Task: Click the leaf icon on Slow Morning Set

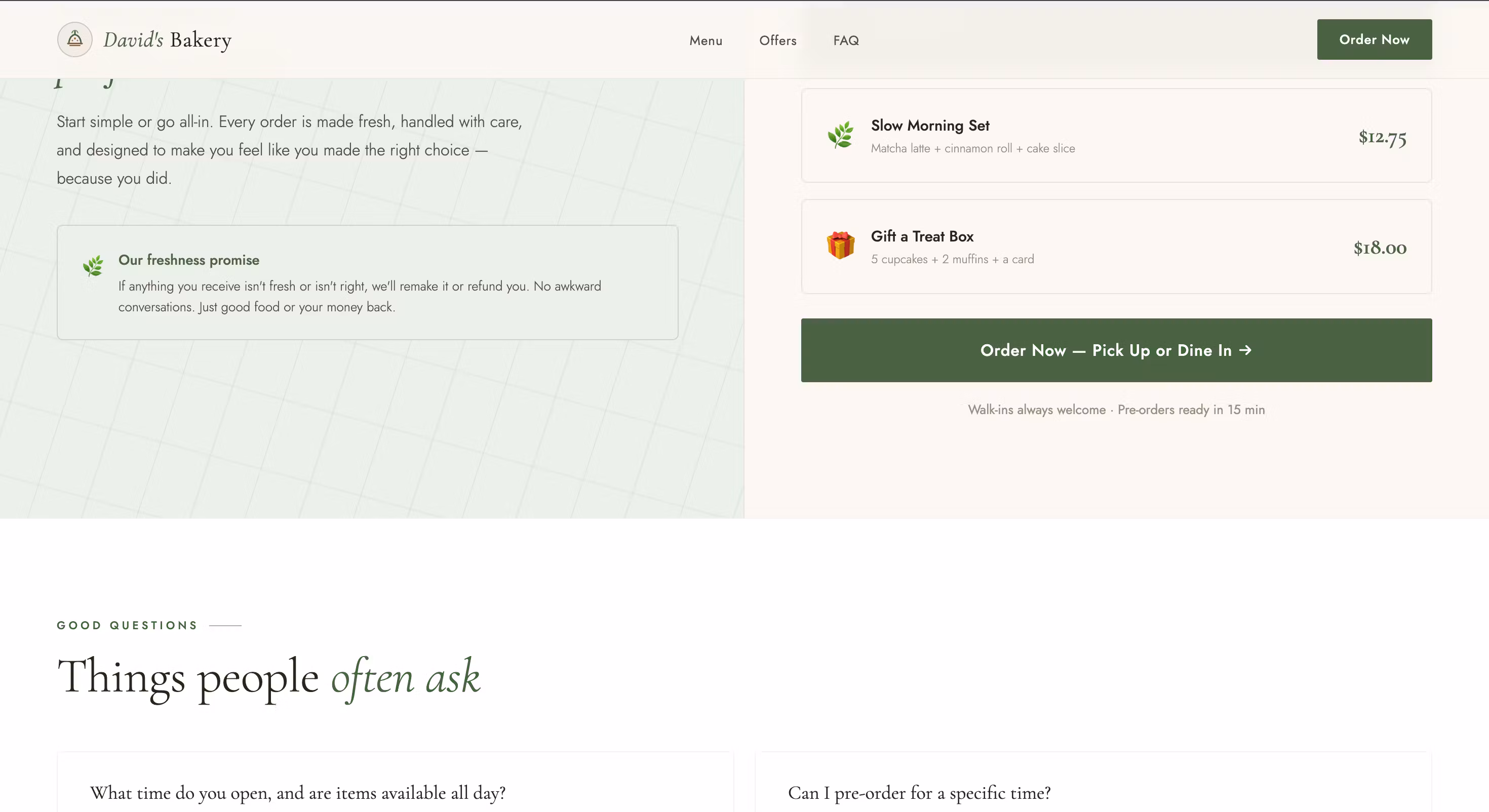Action: (840, 135)
